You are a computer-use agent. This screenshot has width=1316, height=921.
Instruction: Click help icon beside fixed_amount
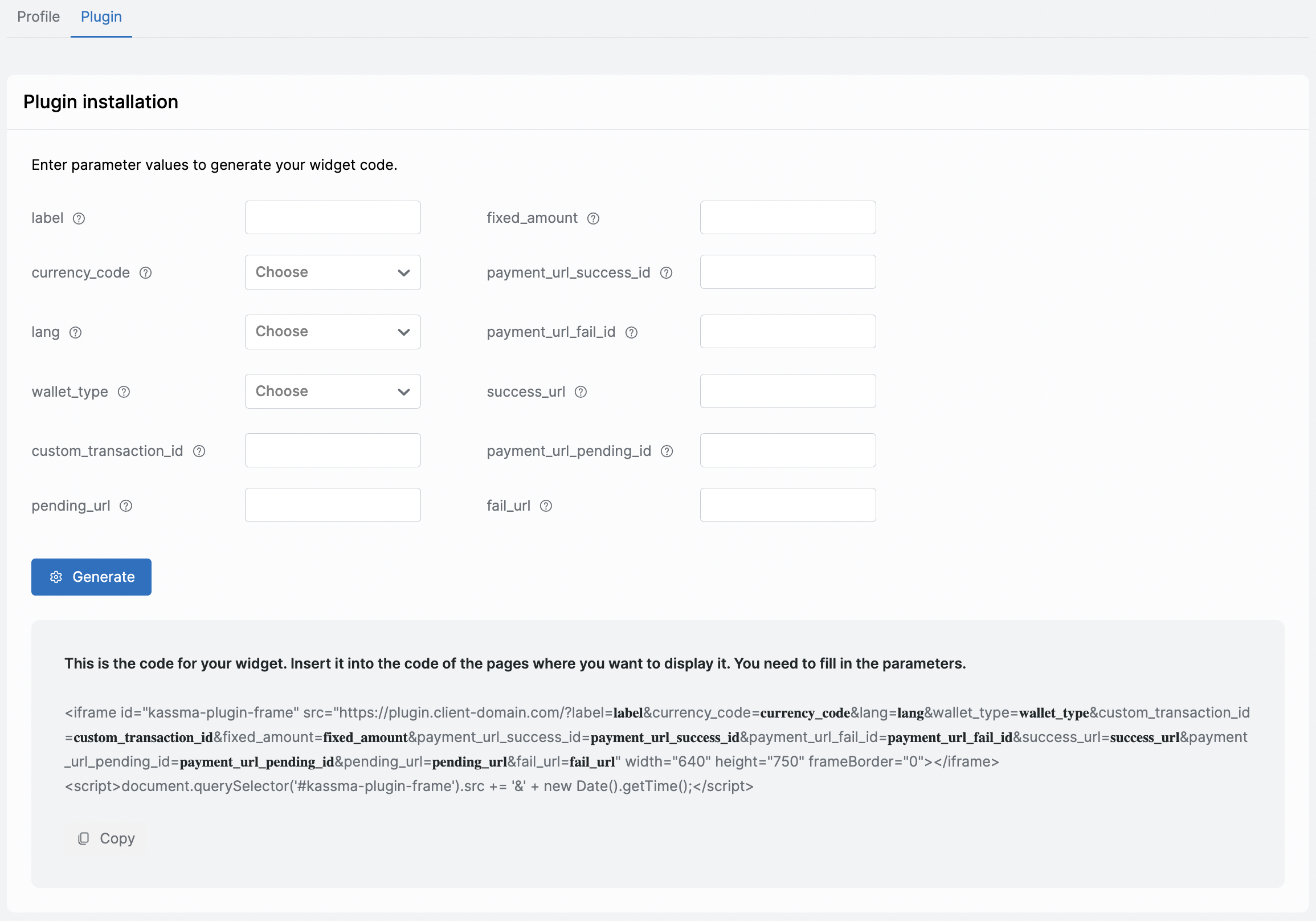[x=593, y=218]
